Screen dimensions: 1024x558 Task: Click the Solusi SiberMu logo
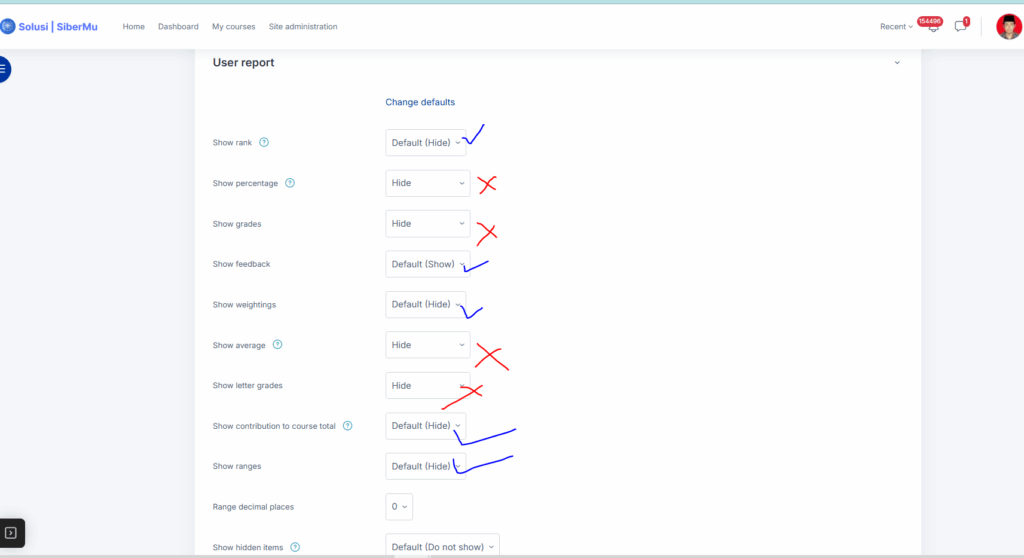[50, 27]
